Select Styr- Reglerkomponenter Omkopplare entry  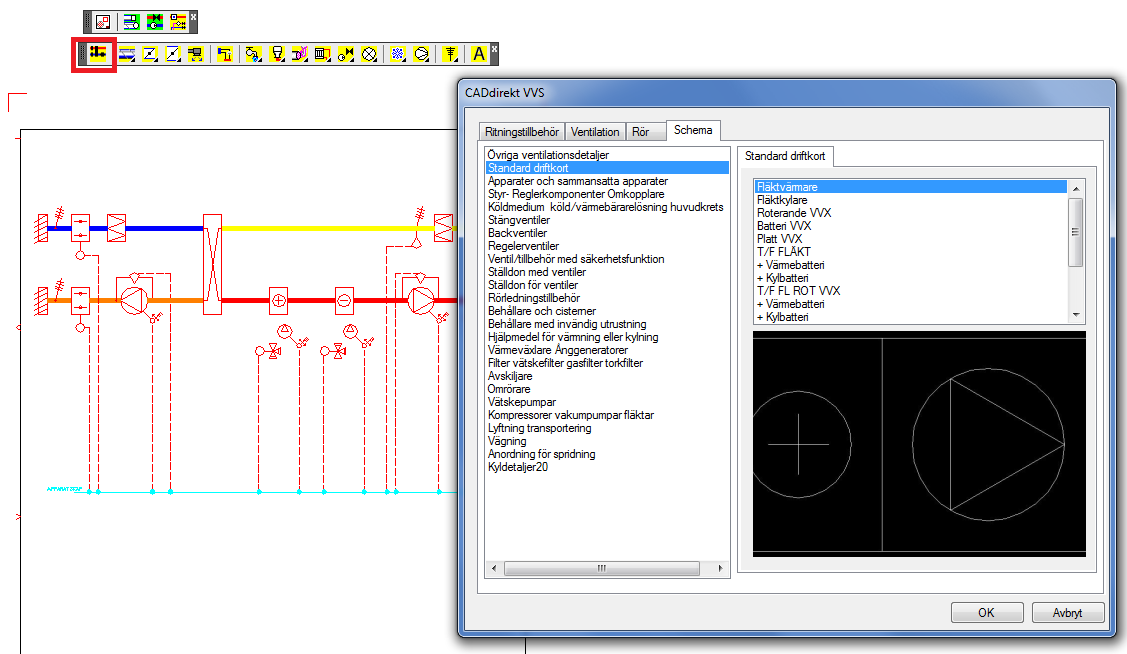[x=576, y=194]
